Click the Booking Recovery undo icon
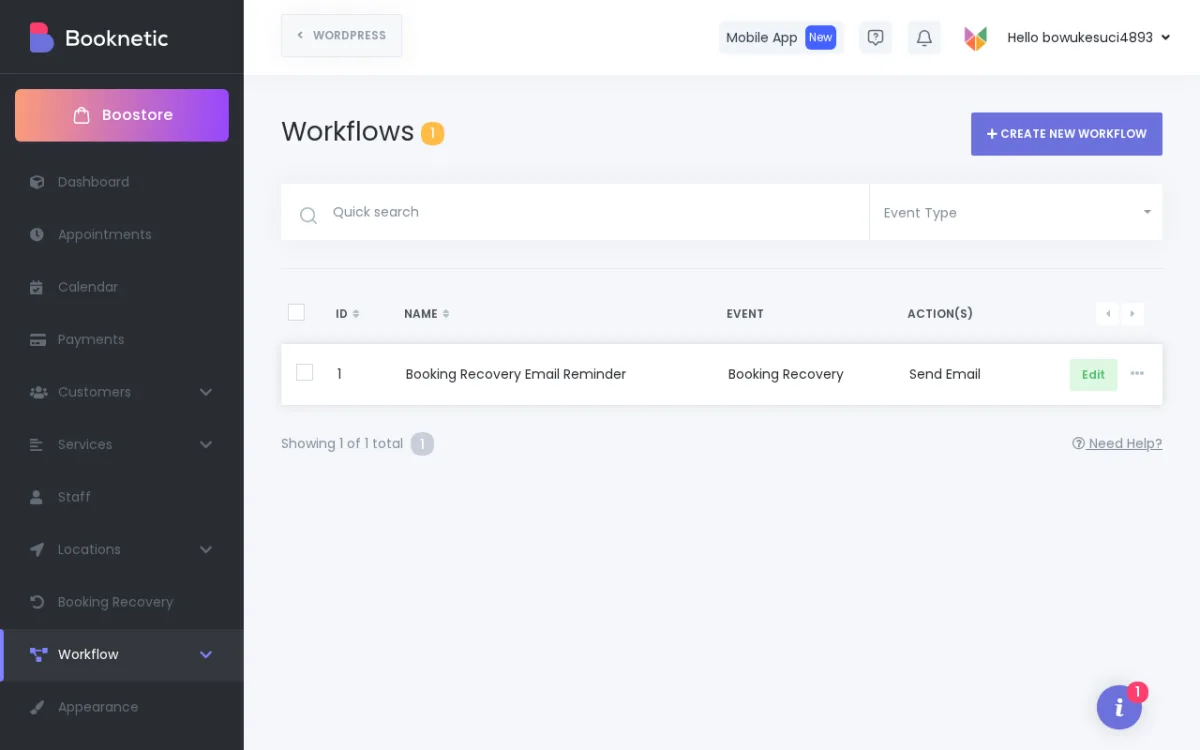The width and height of the screenshot is (1200, 750). point(37,602)
